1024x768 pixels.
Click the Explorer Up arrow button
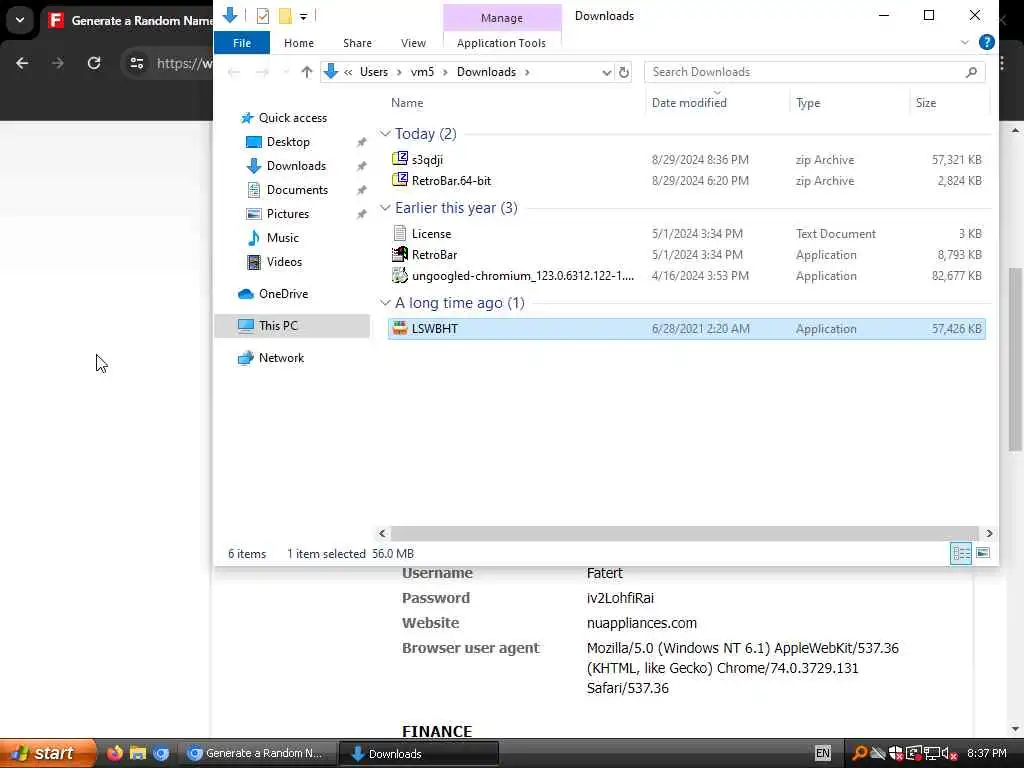306,72
